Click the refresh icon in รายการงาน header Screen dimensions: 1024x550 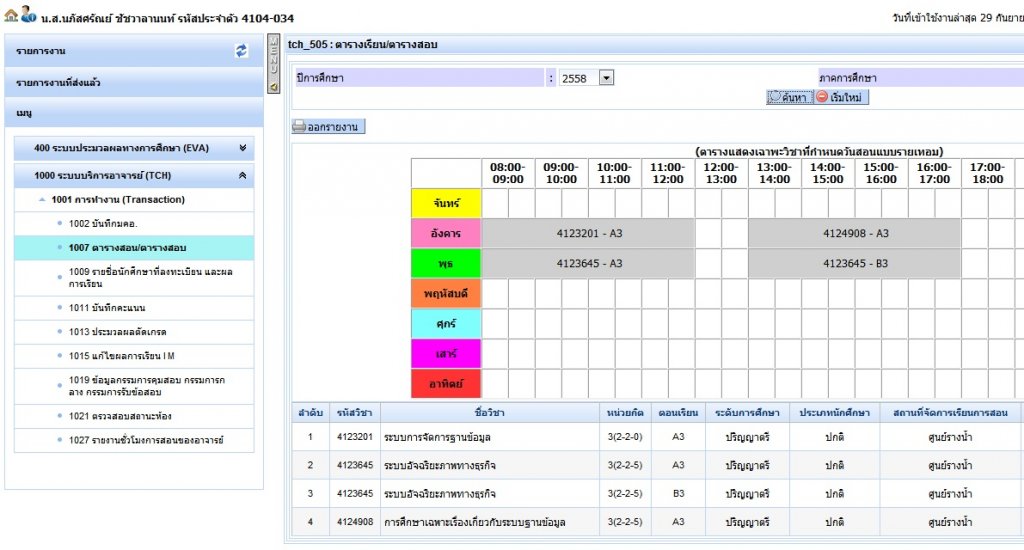(x=241, y=51)
